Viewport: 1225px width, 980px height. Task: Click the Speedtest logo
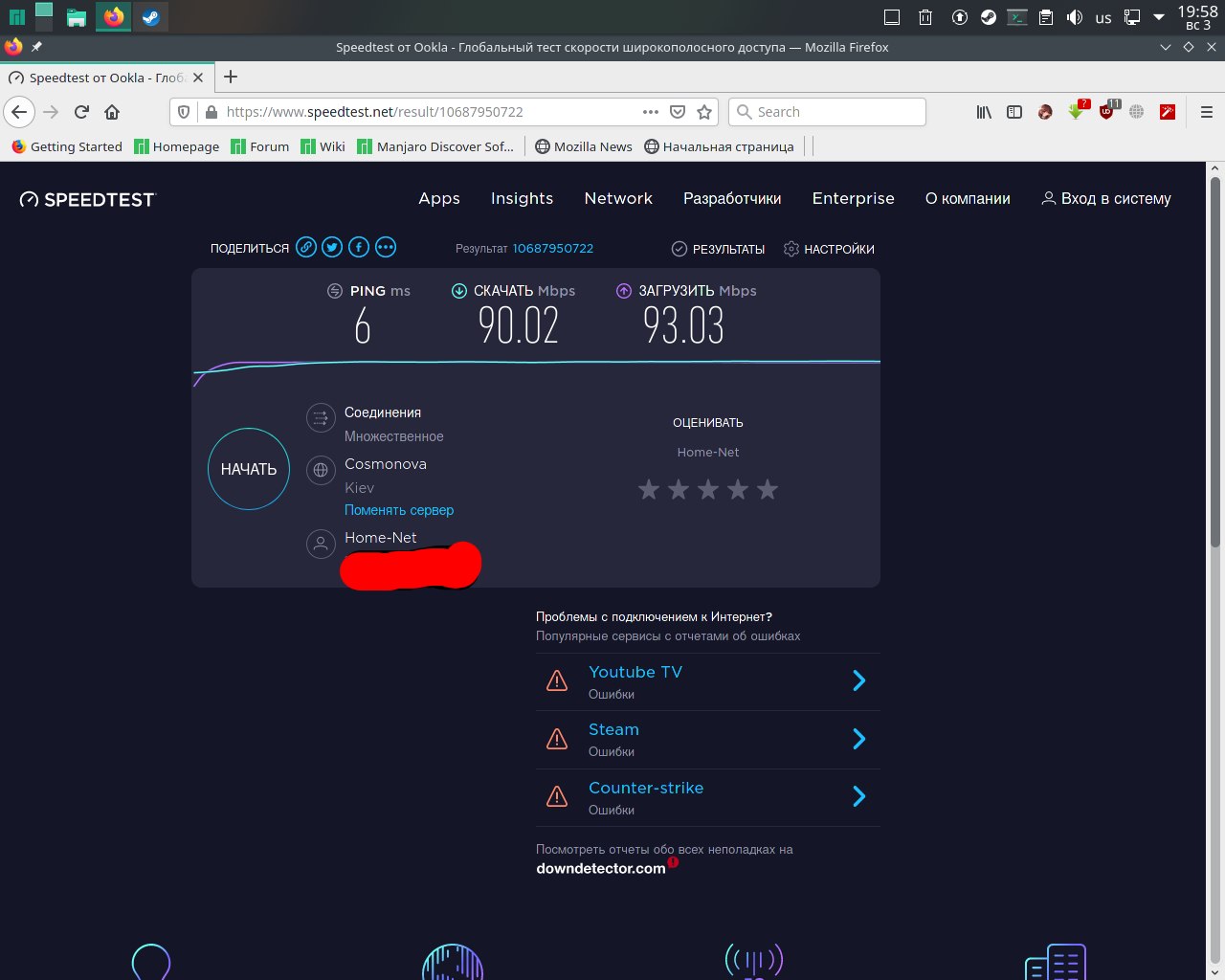(87, 199)
